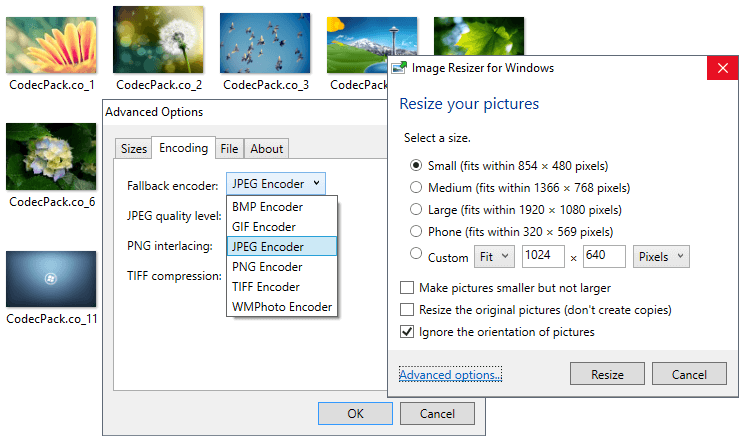Enable Make pictures smaller but not larger
Screen dimensions: 739x436
407,288
